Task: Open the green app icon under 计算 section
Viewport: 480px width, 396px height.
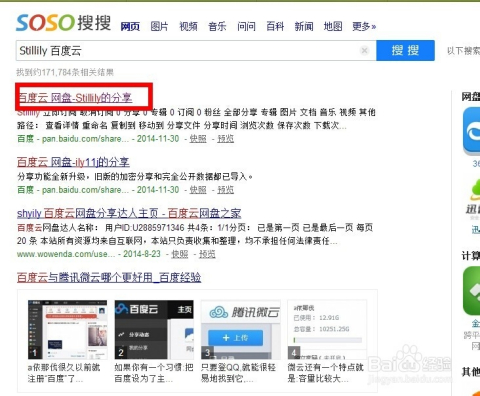Action: pyautogui.click(x=471, y=291)
